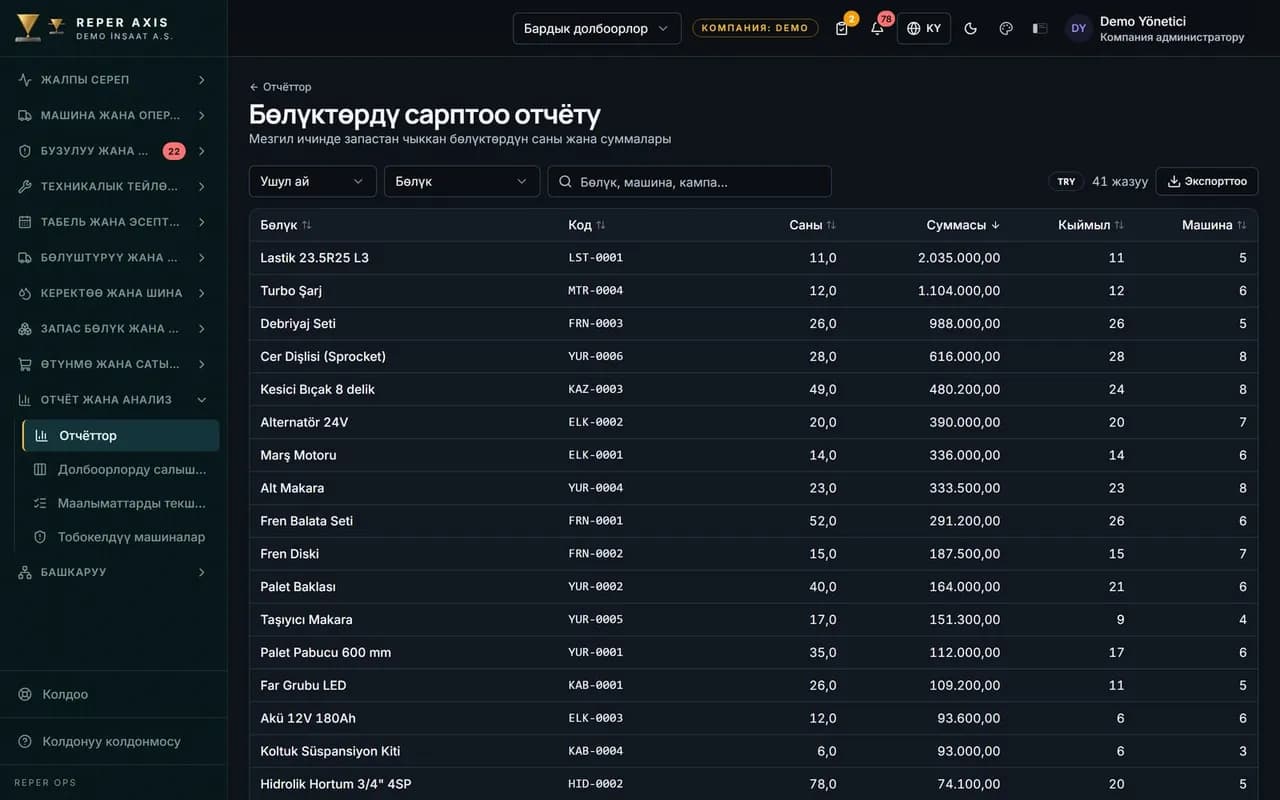The image size is (1280, 800).
Task: Sort by Суммасы column header
Action: (963, 225)
